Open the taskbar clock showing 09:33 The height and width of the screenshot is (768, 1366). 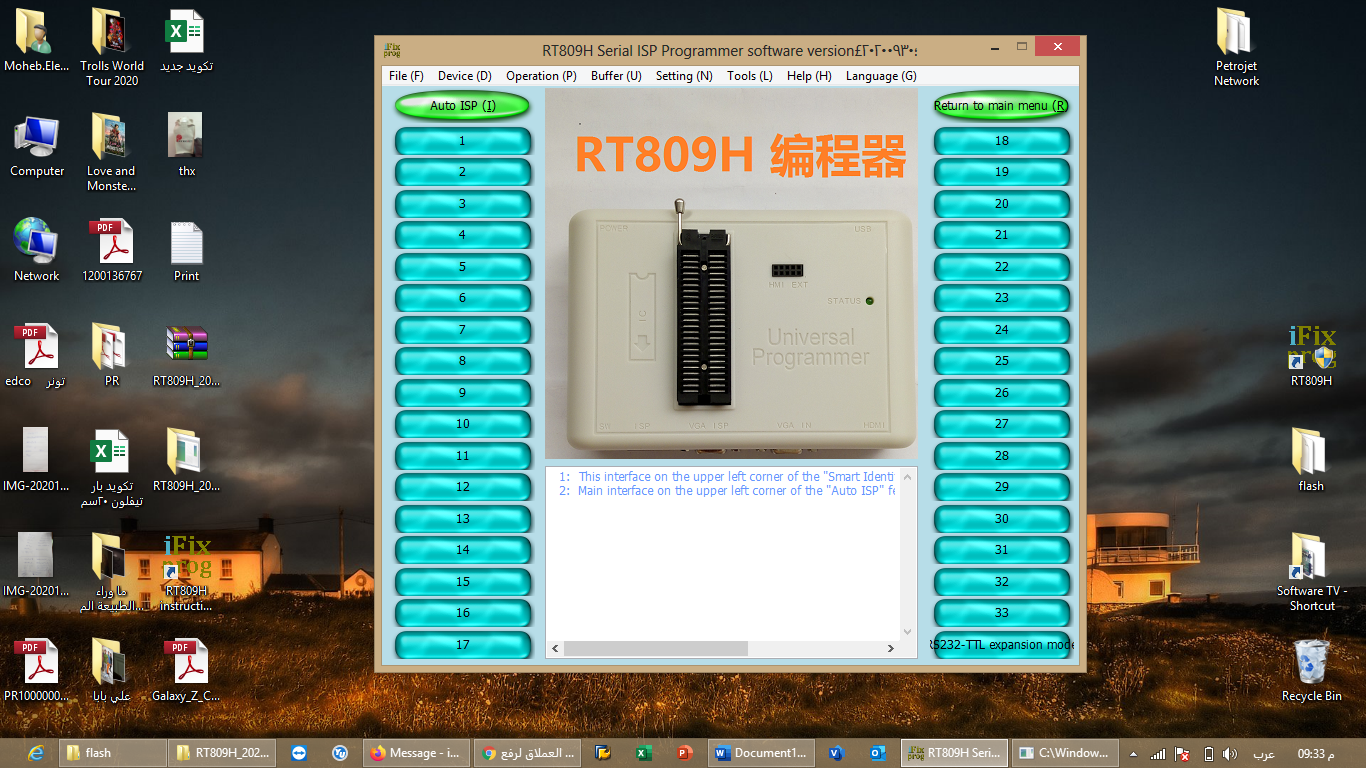click(1317, 753)
